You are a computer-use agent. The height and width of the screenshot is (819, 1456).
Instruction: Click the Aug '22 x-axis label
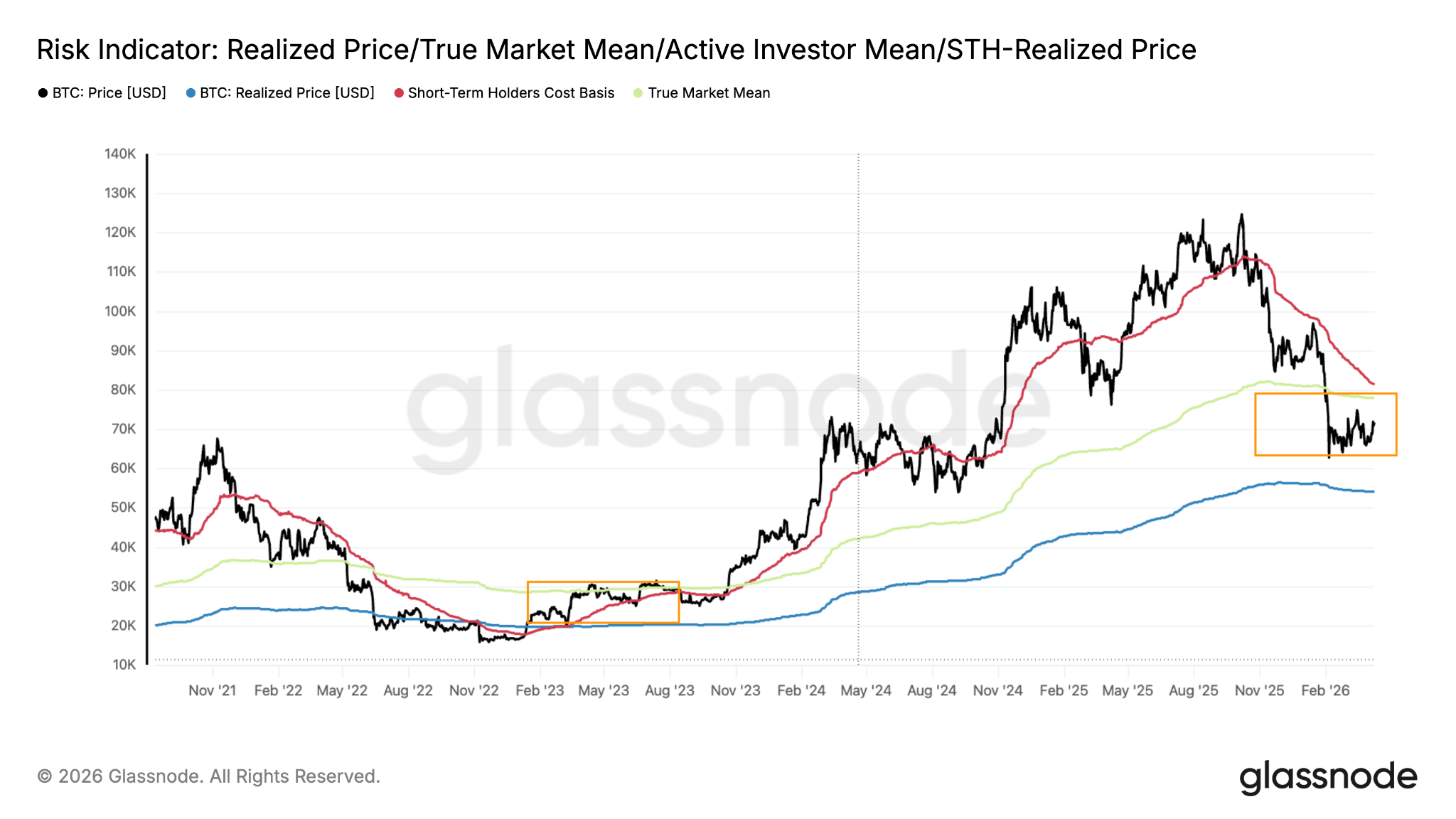[x=408, y=690]
